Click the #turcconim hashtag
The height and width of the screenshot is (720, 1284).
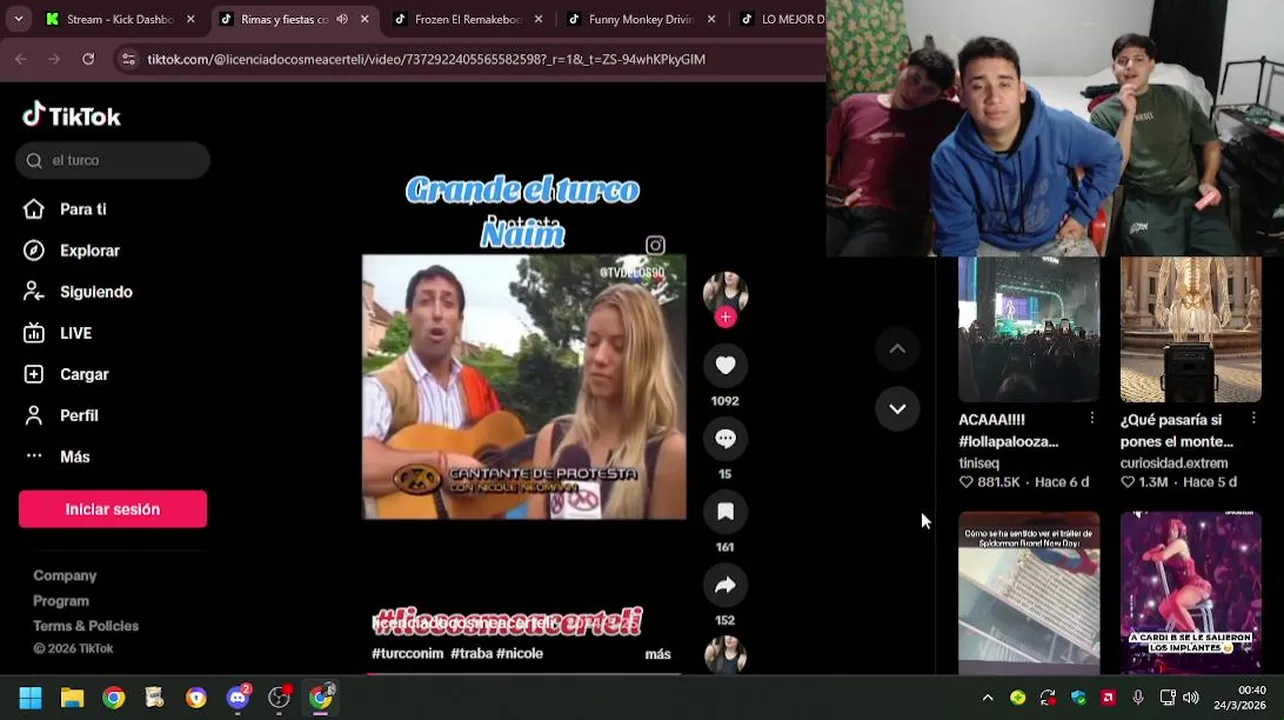tap(408, 653)
